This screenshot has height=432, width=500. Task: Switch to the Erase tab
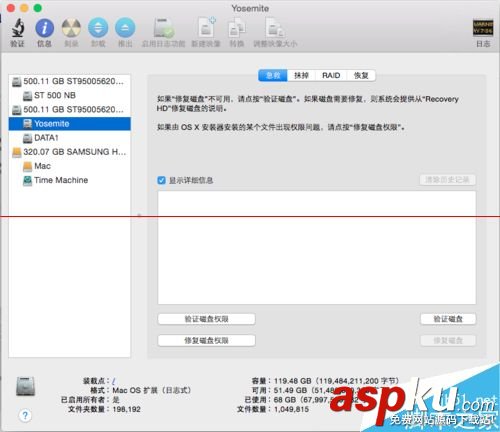301,75
